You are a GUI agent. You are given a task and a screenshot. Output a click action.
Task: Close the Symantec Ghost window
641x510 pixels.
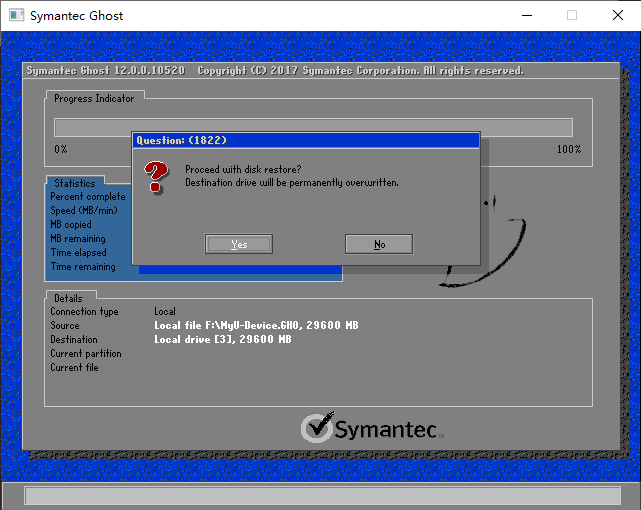[x=618, y=16]
